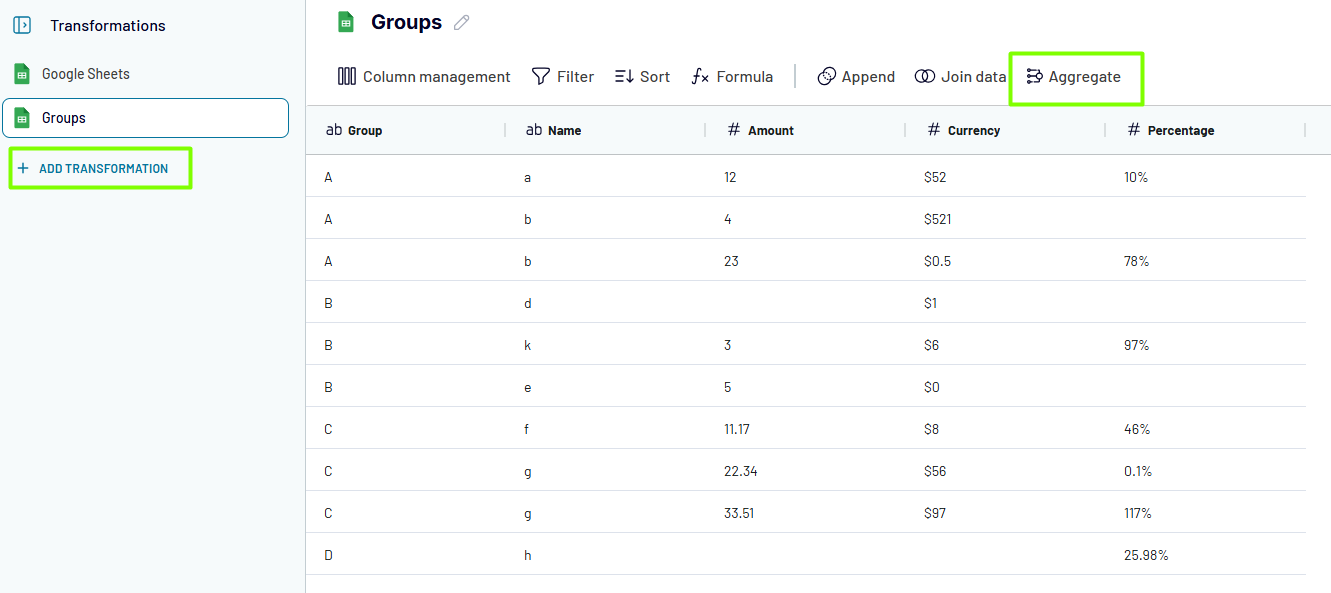Open the Formula editor
Viewport: 1331px width, 593px height.
click(732, 77)
